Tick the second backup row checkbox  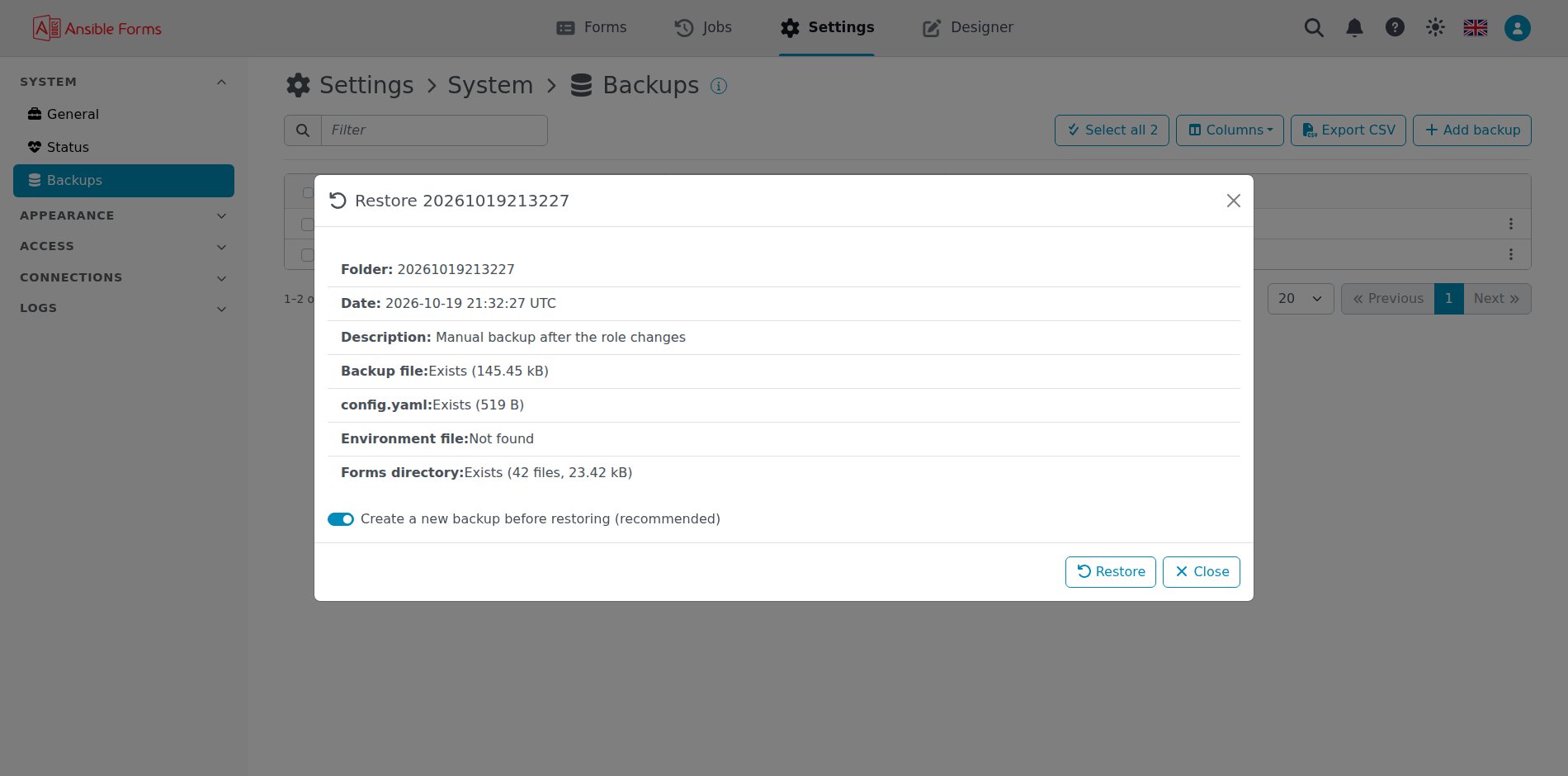(x=308, y=254)
